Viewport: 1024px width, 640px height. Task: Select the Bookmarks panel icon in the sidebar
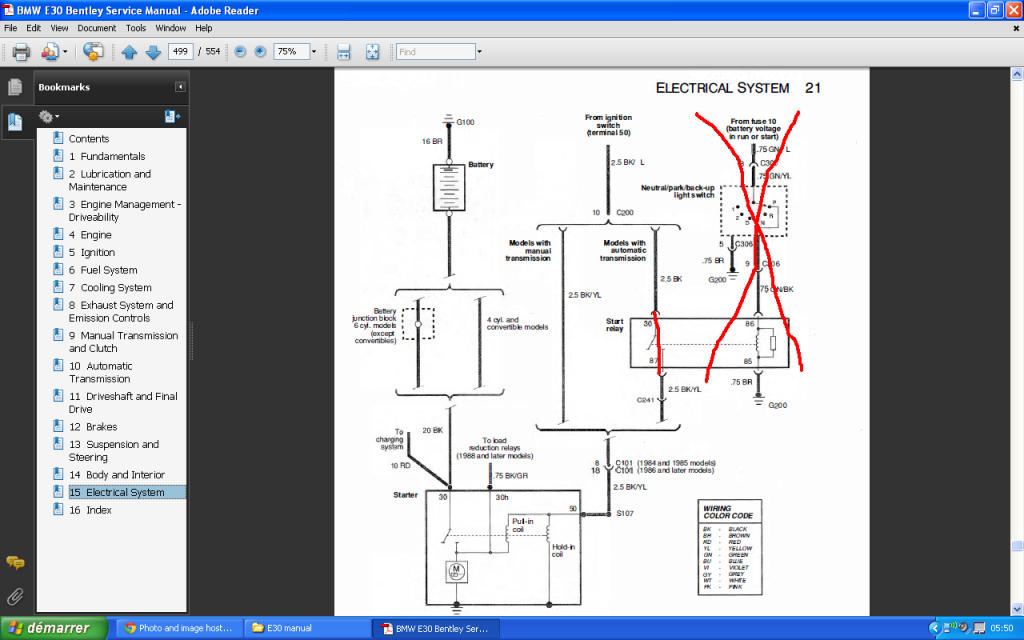pyautogui.click(x=15, y=122)
